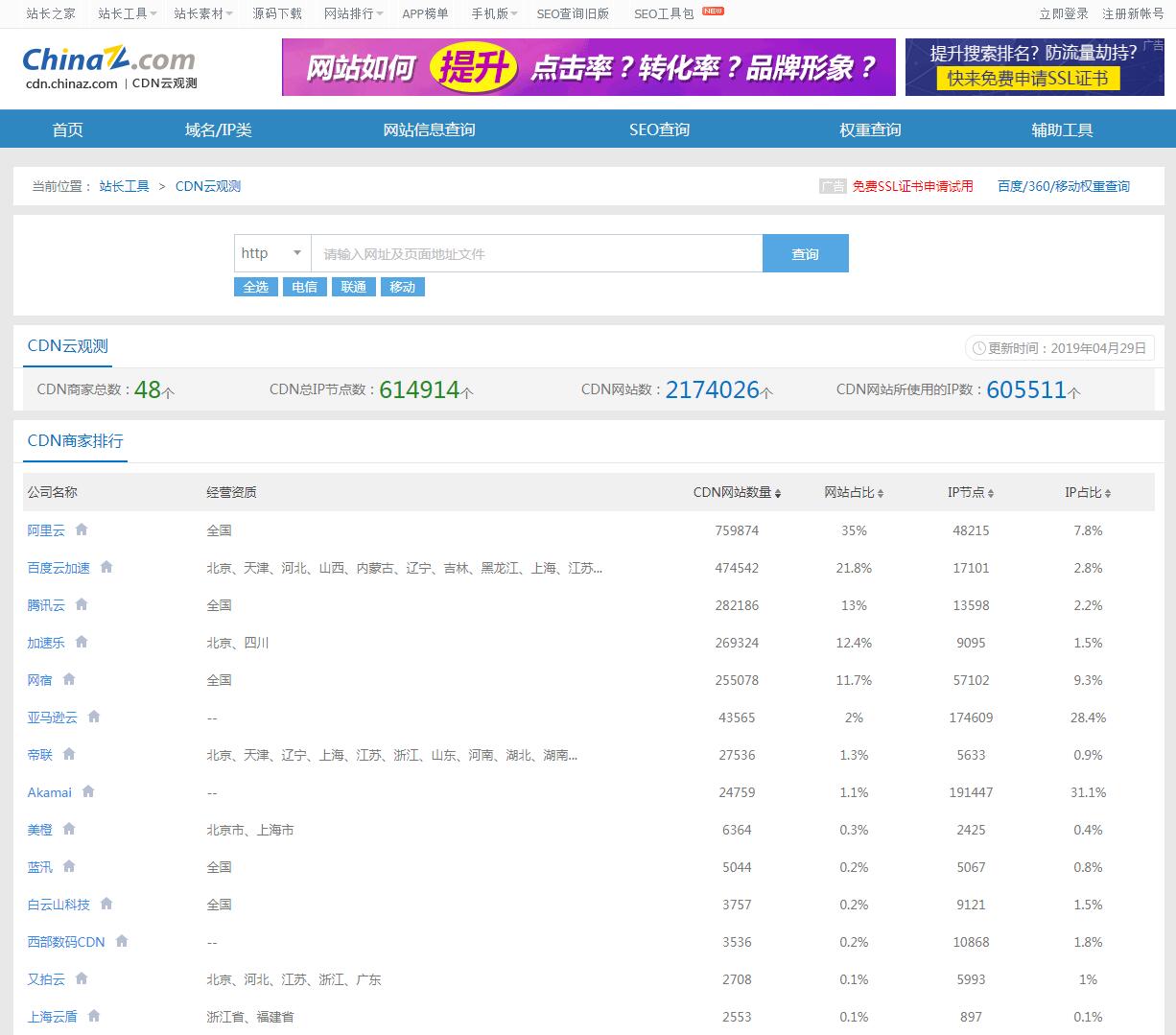Click 站长工具 breadcrumb link
Viewport: 1176px width, 1035px height.
[x=125, y=186]
